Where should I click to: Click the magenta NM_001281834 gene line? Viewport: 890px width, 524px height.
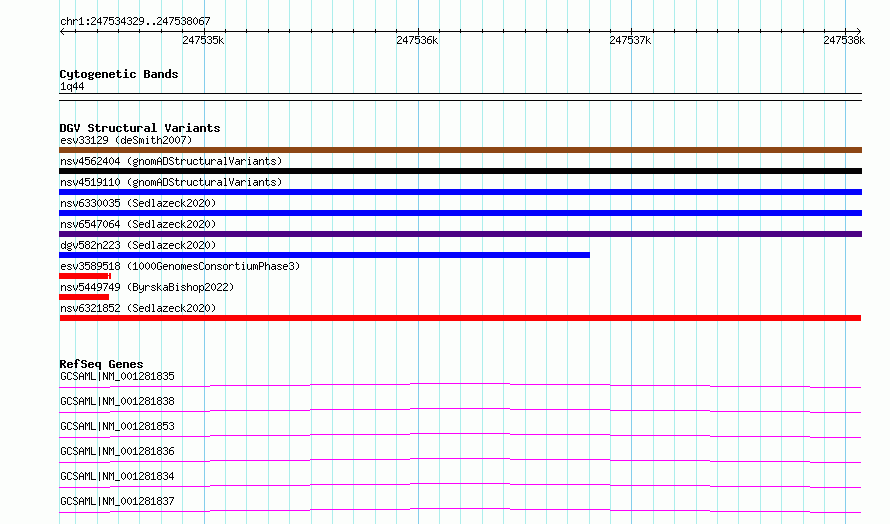[x=460, y=484]
